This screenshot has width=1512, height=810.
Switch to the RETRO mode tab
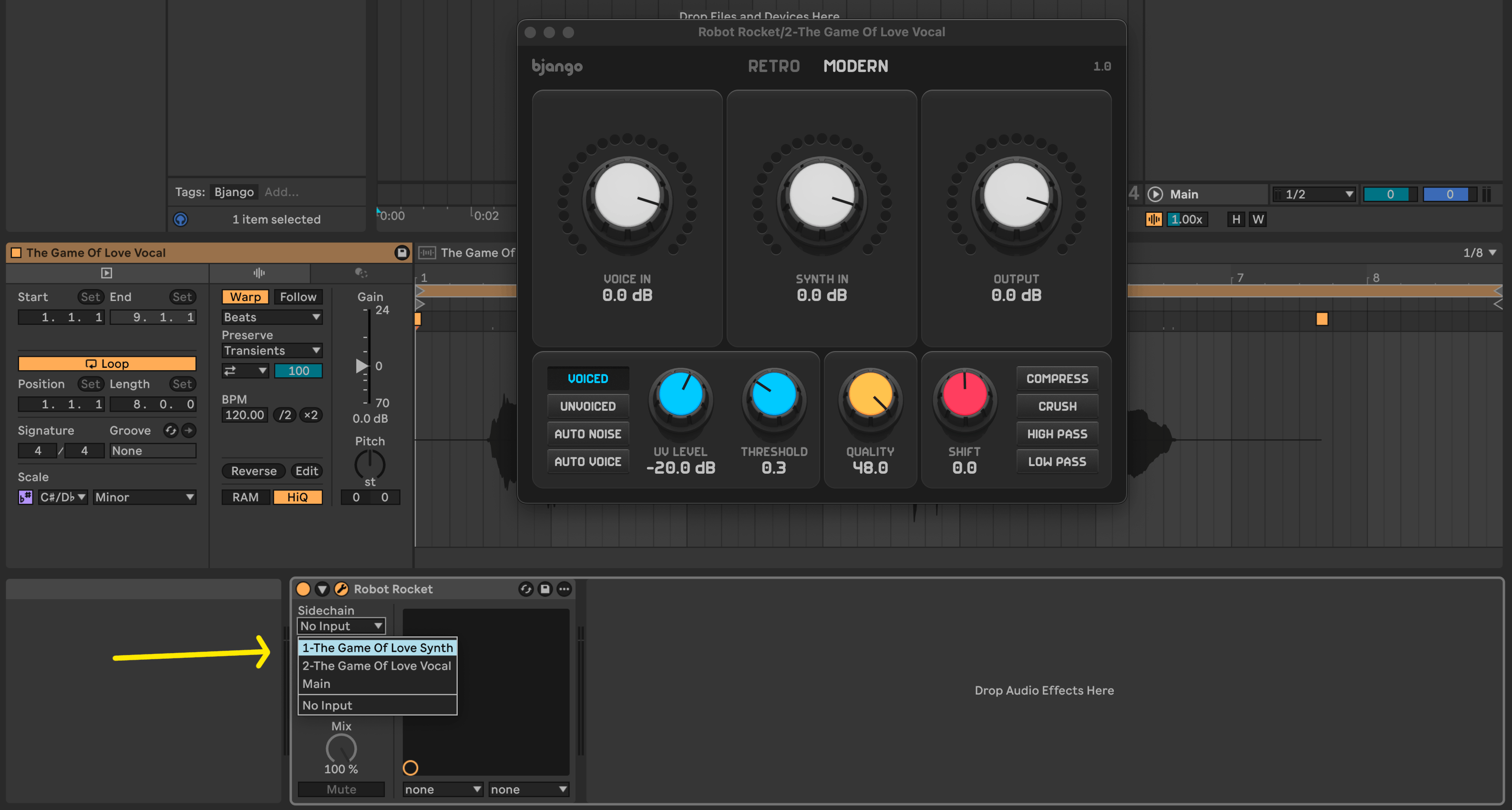[773, 66]
